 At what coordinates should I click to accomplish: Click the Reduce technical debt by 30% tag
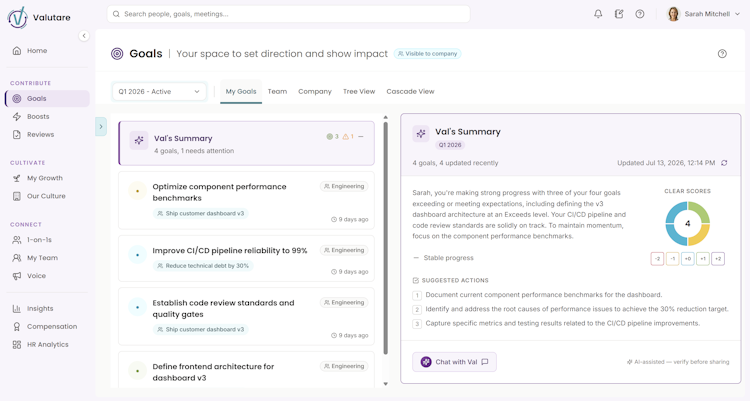(203, 266)
